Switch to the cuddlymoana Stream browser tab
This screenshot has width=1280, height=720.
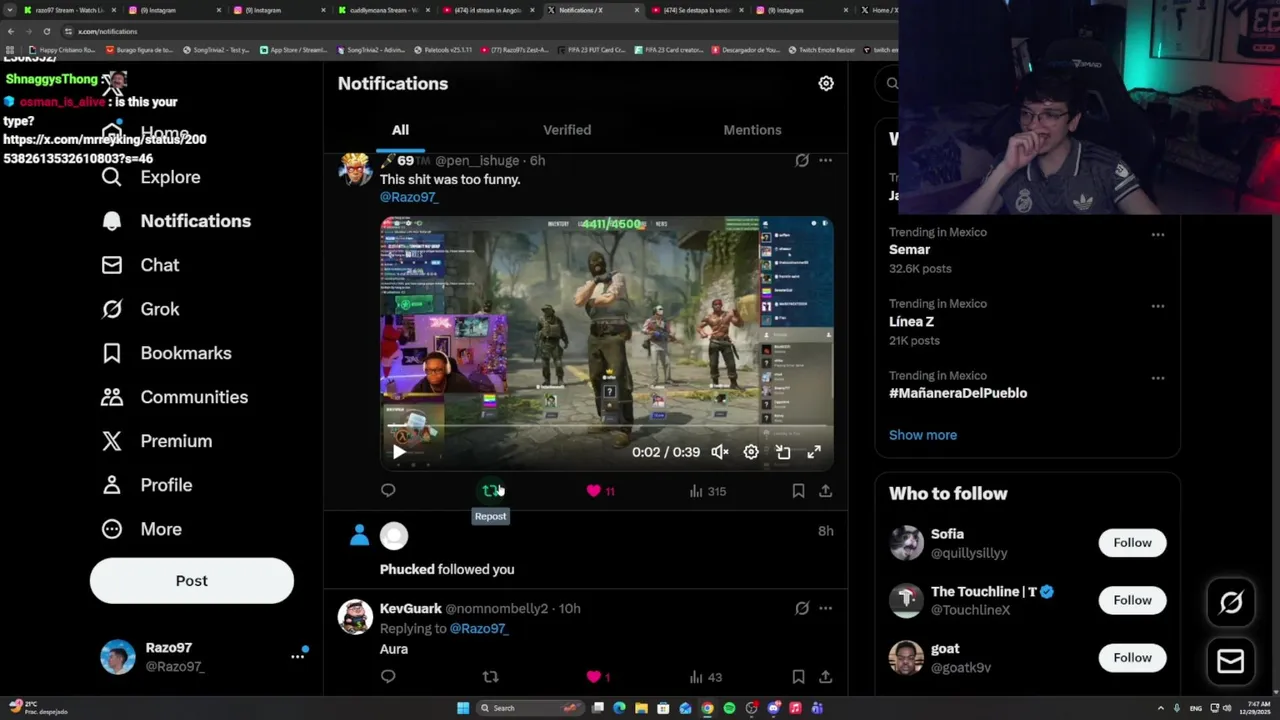(x=384, y=10)
